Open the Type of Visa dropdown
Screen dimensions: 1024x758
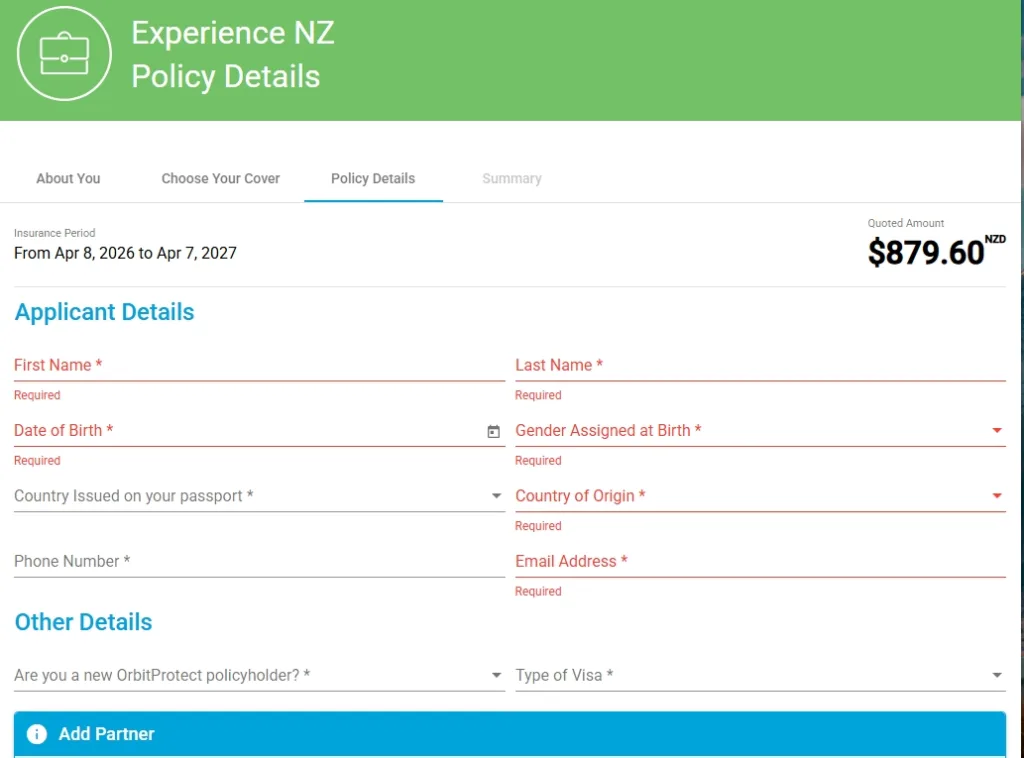coord(996,676)
